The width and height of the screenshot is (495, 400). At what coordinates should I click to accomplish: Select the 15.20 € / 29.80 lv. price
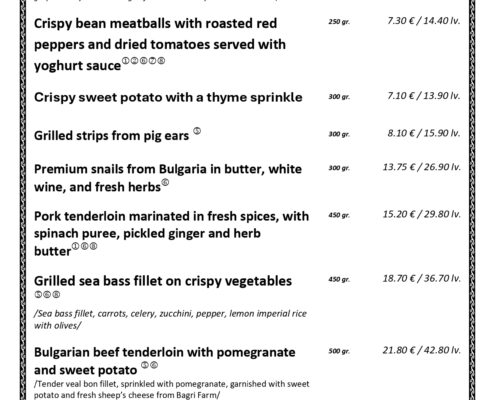[422, 214]
